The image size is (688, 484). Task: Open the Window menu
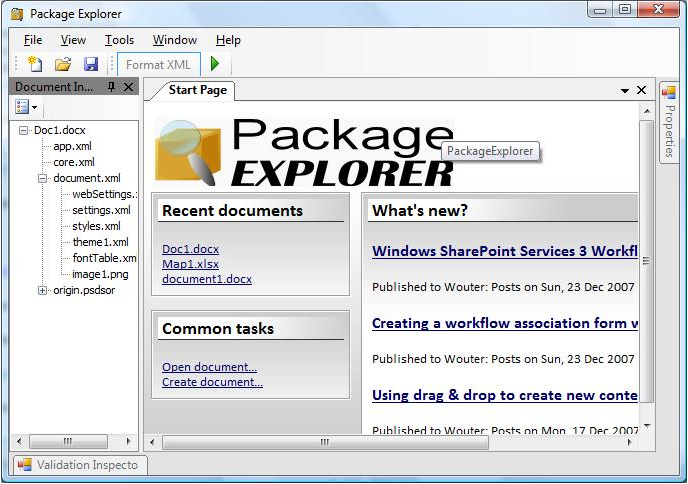[175, 40]
